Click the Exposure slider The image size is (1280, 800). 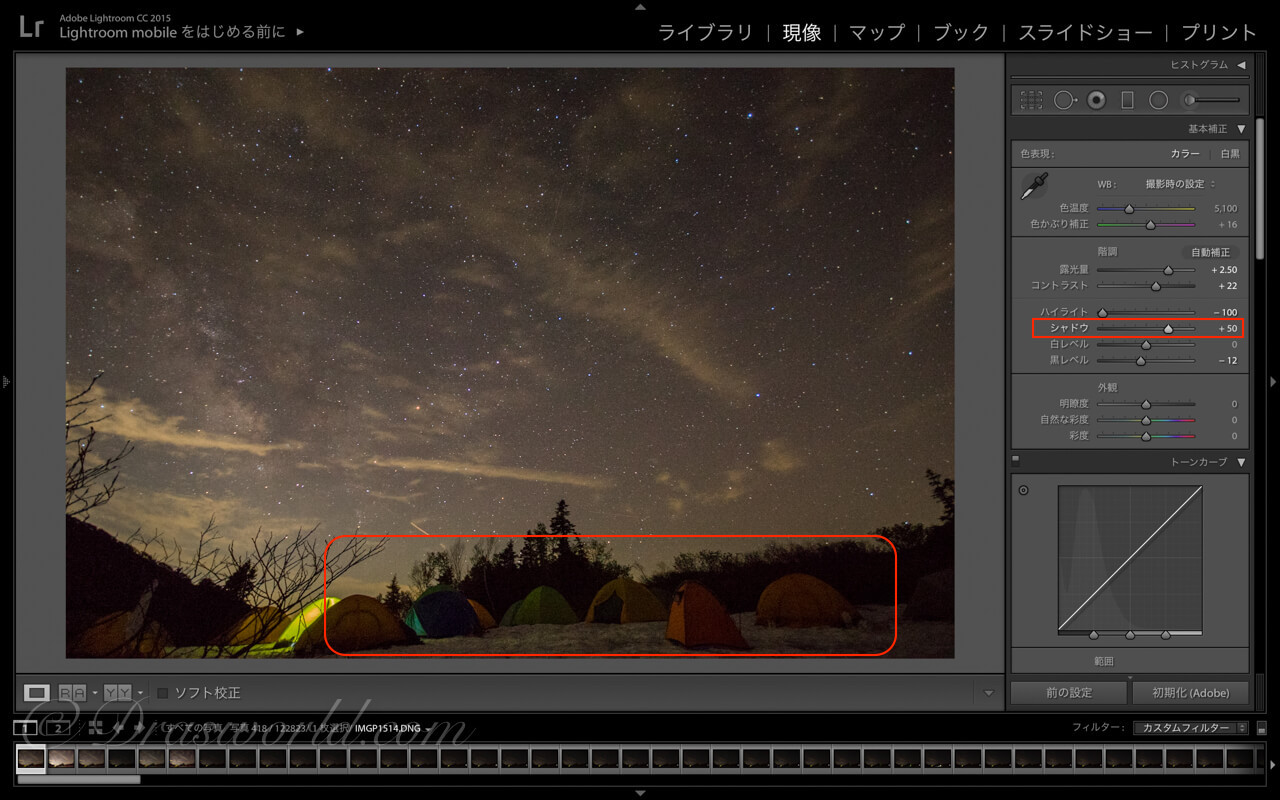[x=1146, y=270]
